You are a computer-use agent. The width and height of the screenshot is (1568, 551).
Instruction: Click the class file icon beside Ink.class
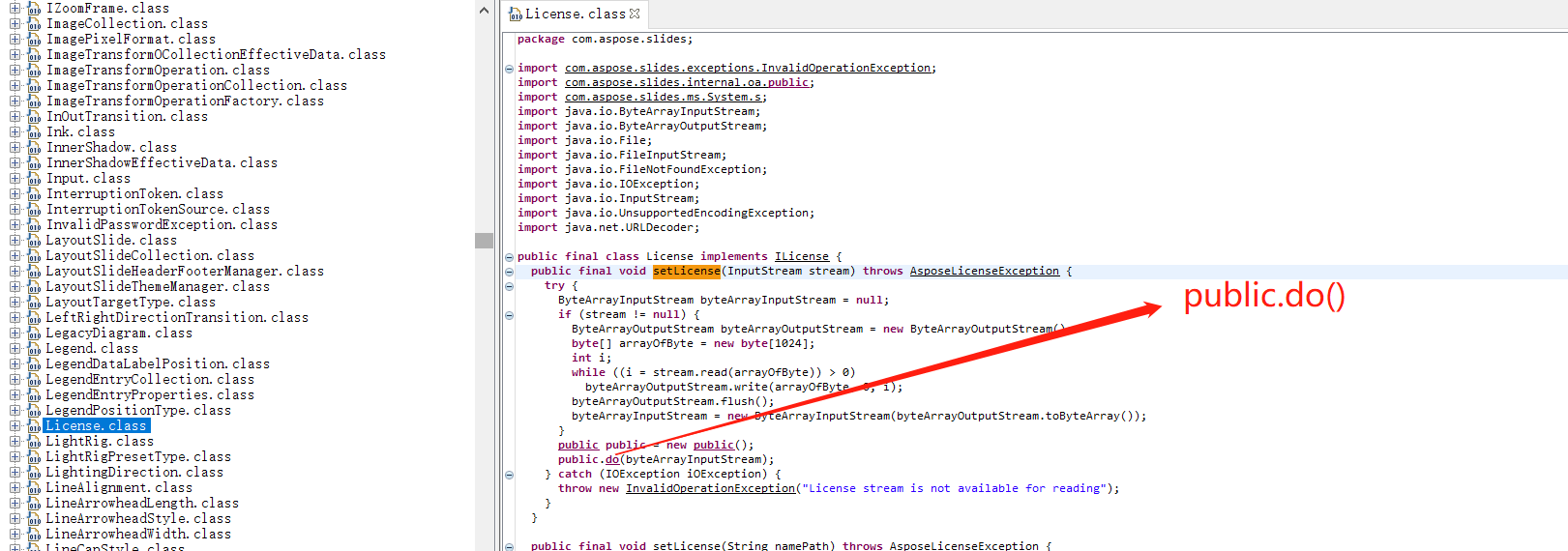click(34, 132)
